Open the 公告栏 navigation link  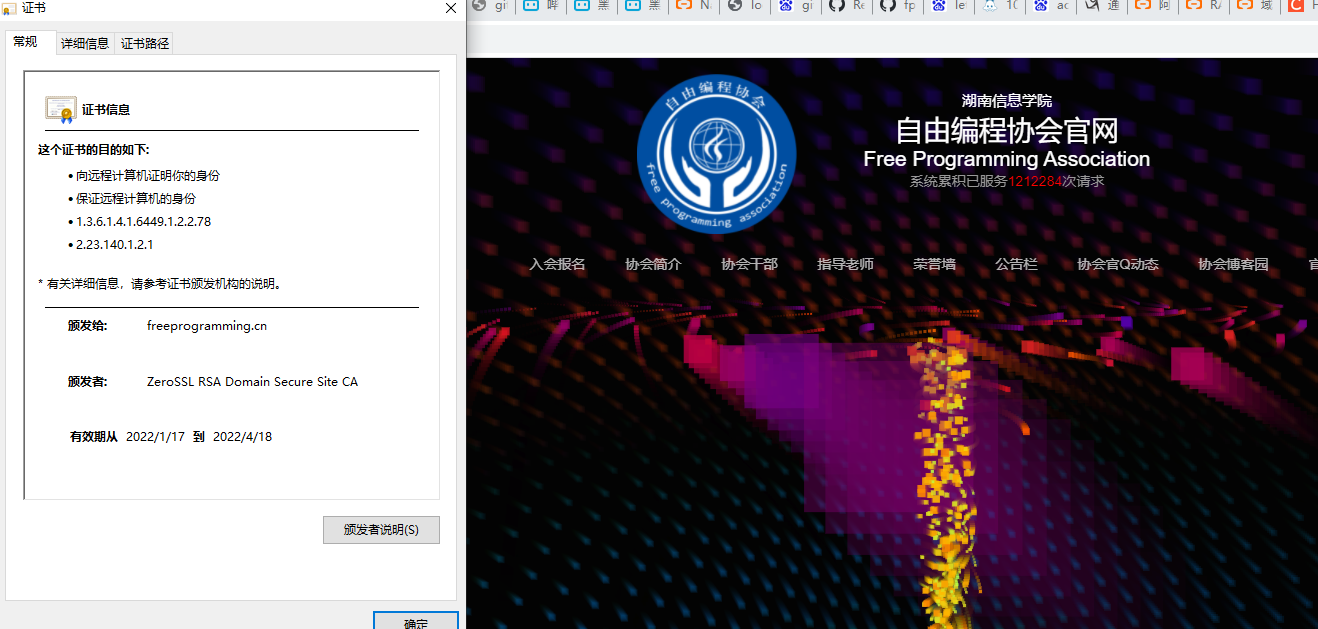(x=1016, y=264)
